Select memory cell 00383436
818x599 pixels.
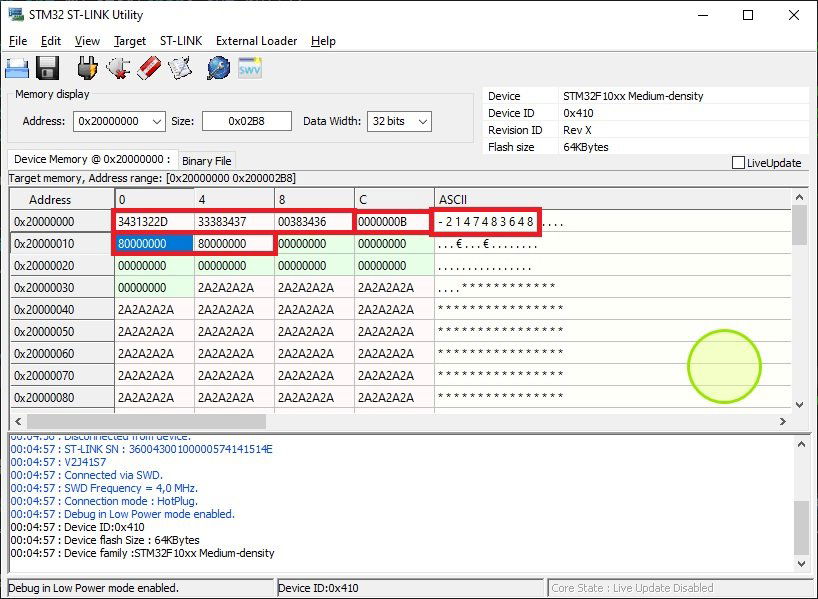[x=314, y=222]
